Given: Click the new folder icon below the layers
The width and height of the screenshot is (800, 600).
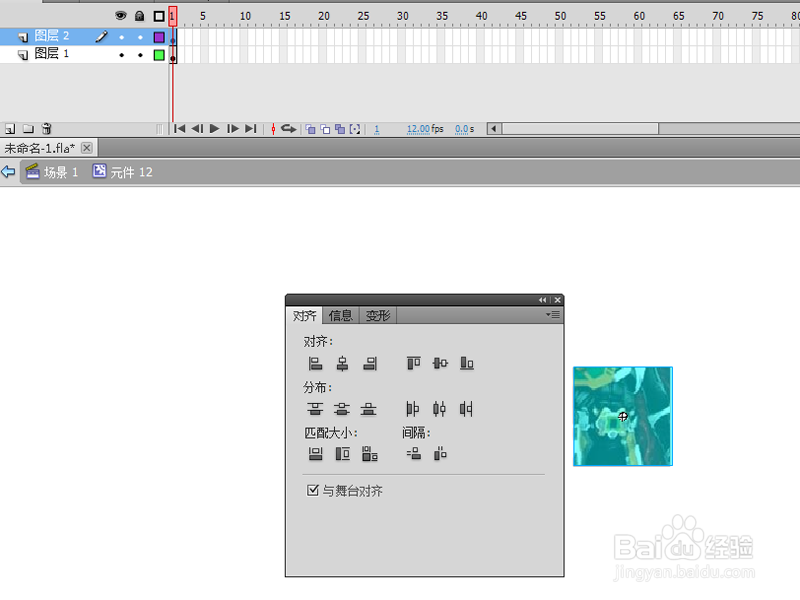Looking at the screenshot, I should (29, 129).
